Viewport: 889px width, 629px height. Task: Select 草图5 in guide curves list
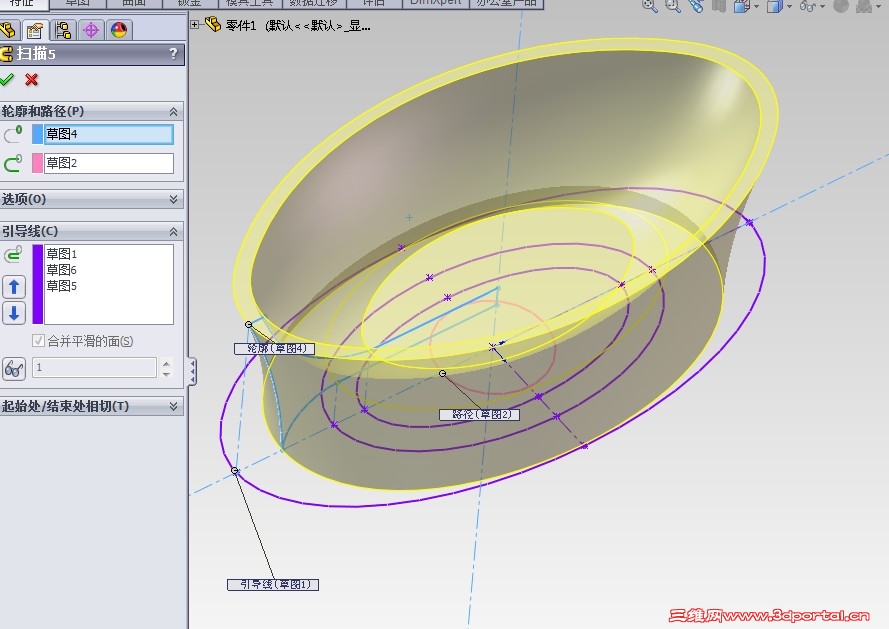pyautogui.click(x=61, y=285)
